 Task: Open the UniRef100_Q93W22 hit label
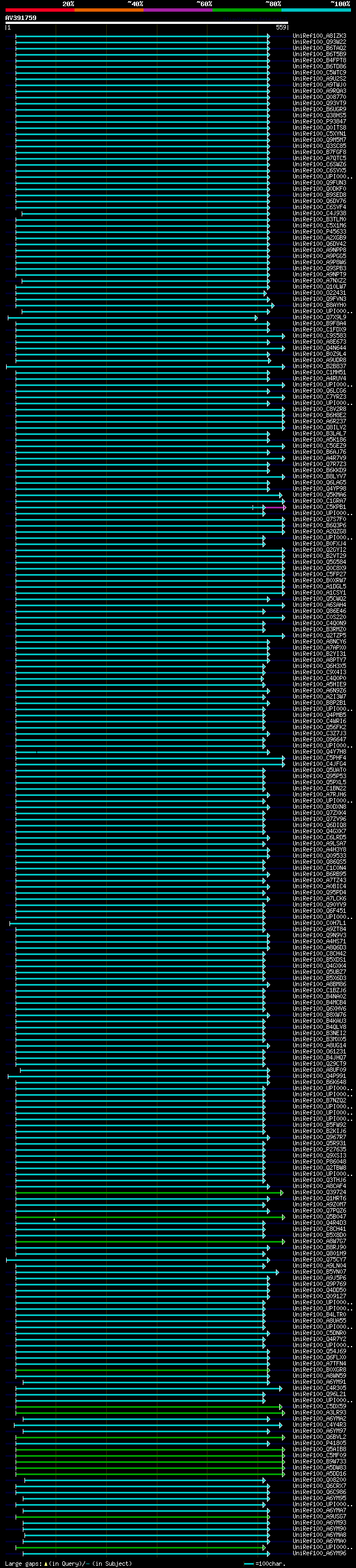pyautogui.click(x=319, y=42)
